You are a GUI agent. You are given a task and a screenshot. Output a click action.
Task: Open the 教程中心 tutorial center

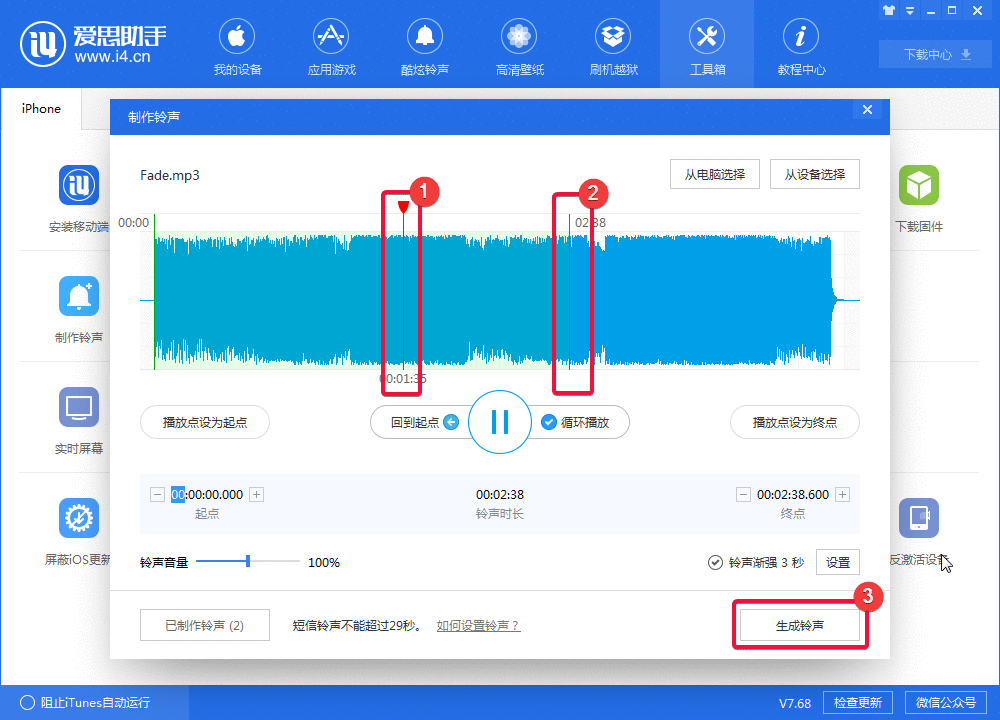[800, 45]
